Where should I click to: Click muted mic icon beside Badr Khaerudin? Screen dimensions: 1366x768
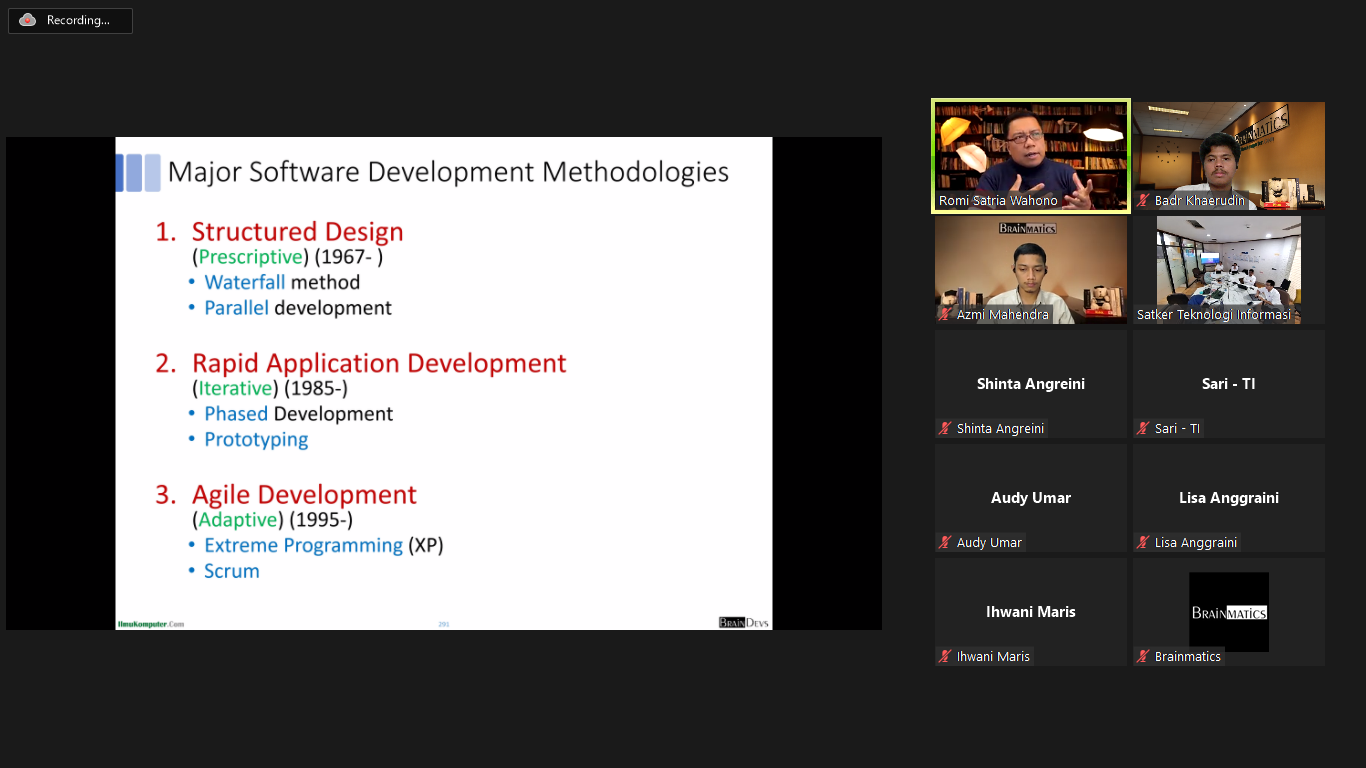(1143, 201)
